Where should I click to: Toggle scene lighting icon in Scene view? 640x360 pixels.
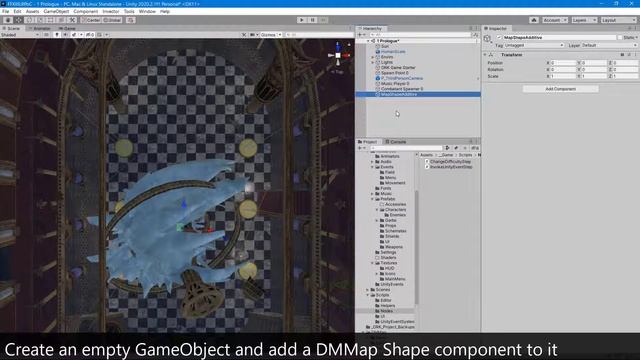pyautogui.click(x=57, y=35)
